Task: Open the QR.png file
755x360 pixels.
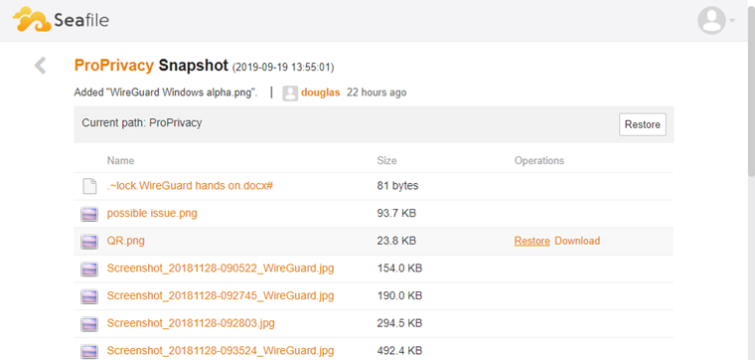Action: 126,241
